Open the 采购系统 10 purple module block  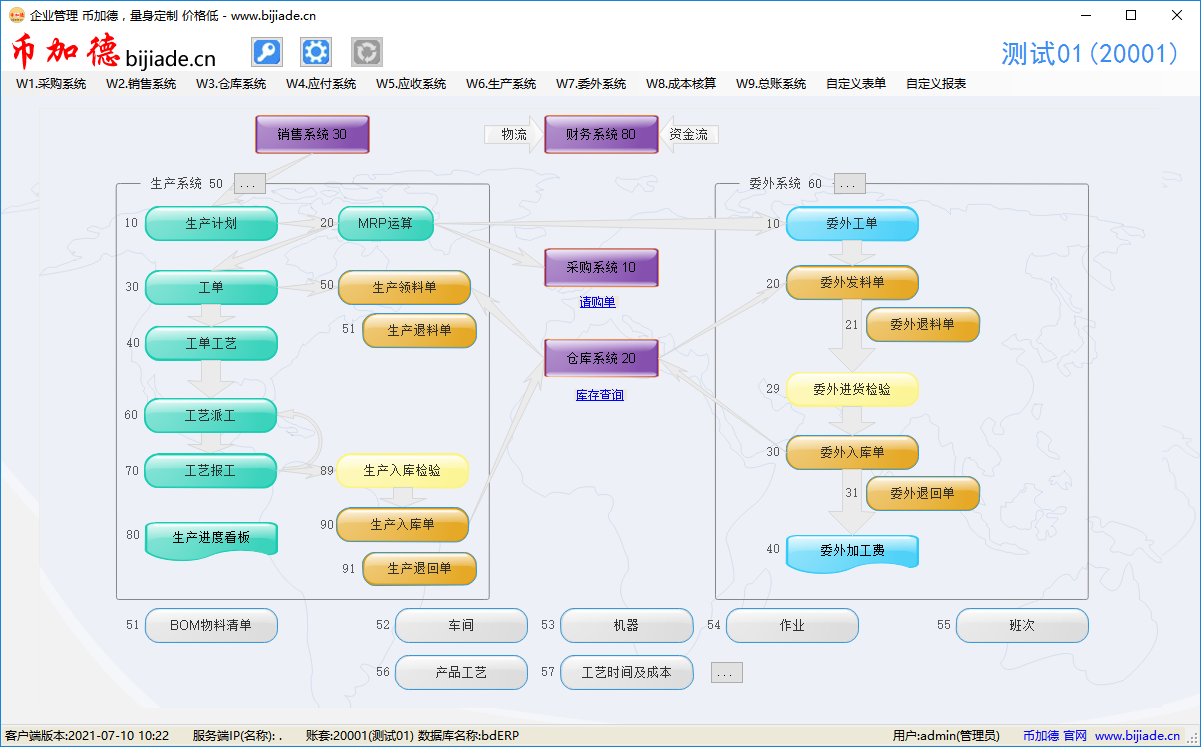(x=601, y=267)
